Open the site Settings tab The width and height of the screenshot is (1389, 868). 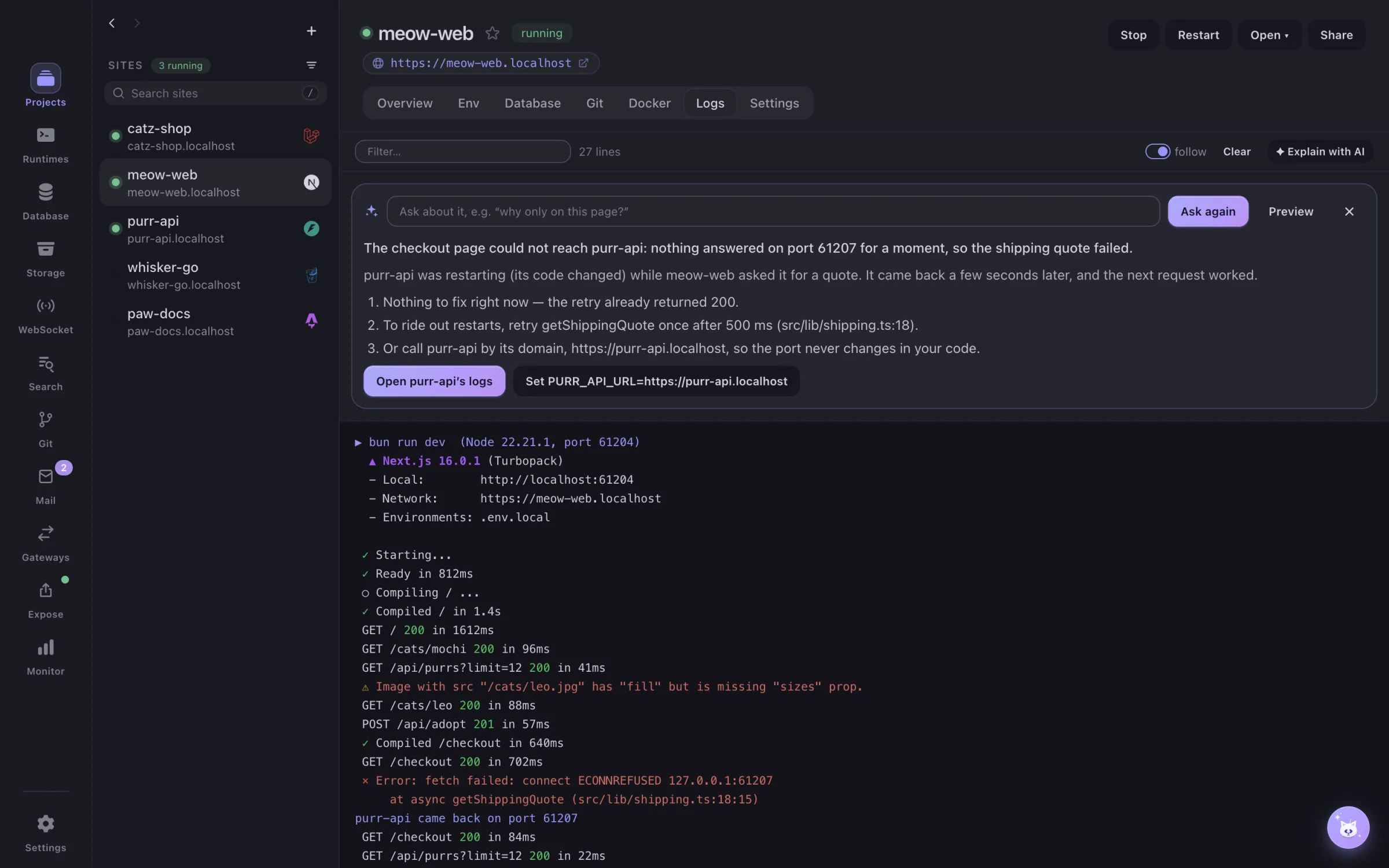774,103
